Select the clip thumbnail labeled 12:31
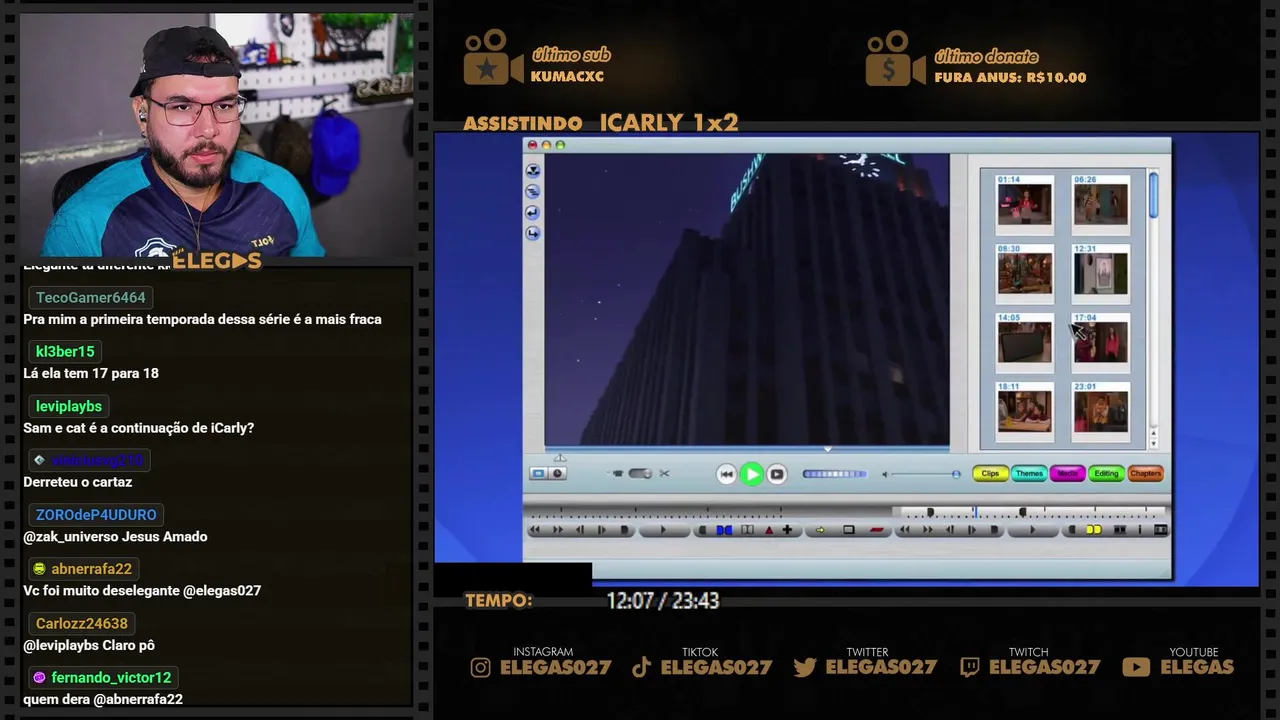Screen dimensions: 1280x720 [1101, 273]
